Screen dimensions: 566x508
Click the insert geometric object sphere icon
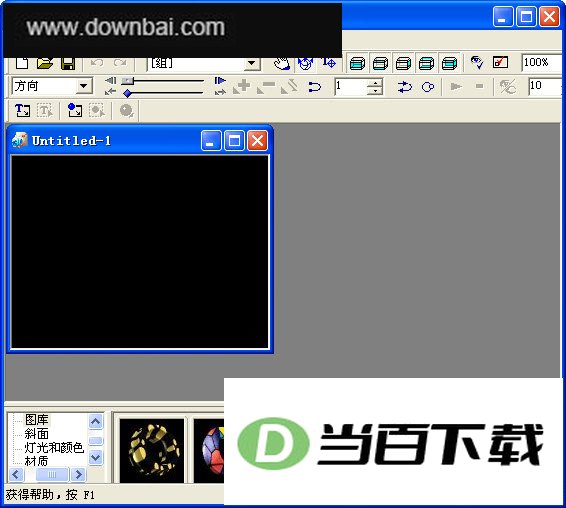pyautogui.click(x=127, y=110)
